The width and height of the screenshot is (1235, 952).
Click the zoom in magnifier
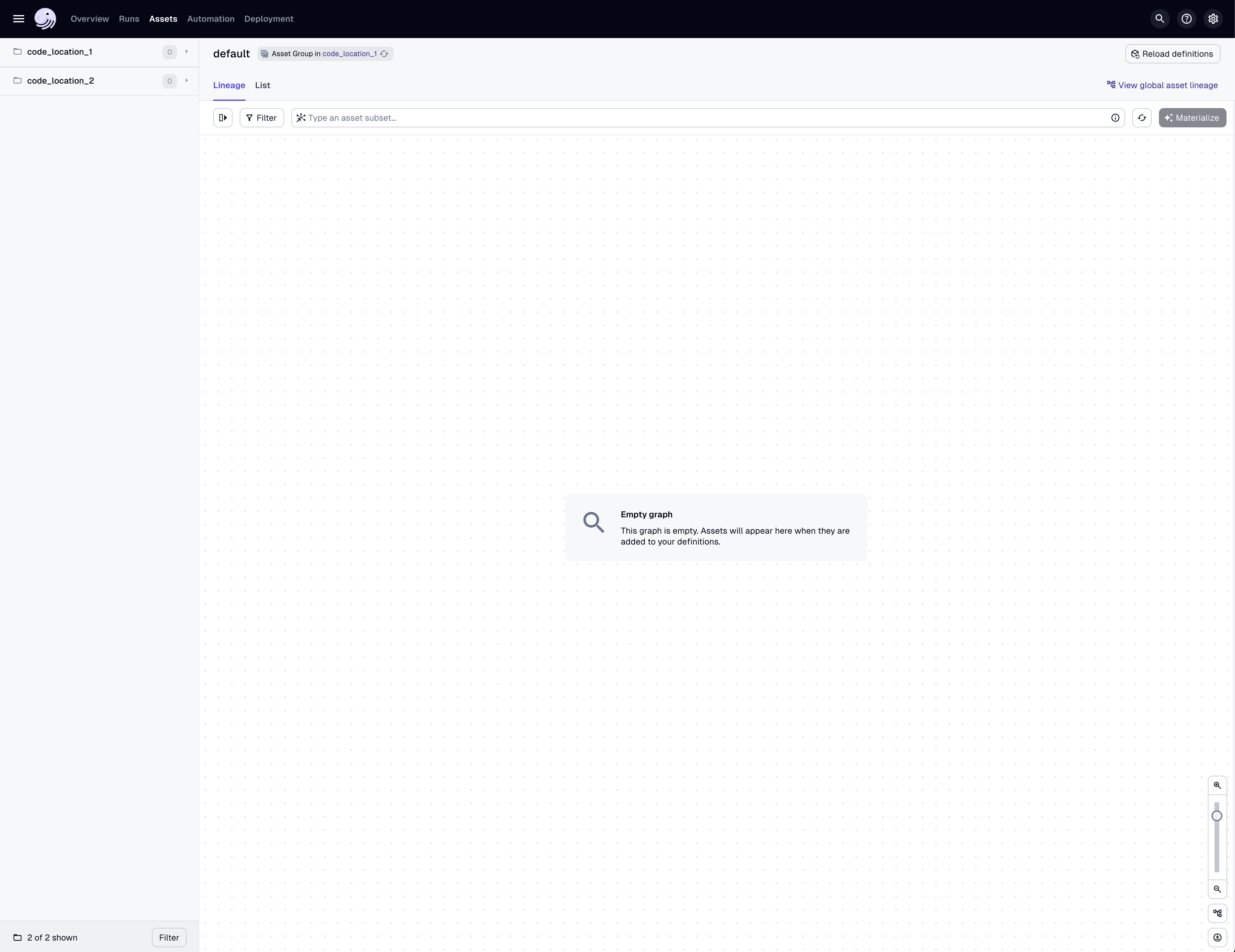coord(1217,785)
